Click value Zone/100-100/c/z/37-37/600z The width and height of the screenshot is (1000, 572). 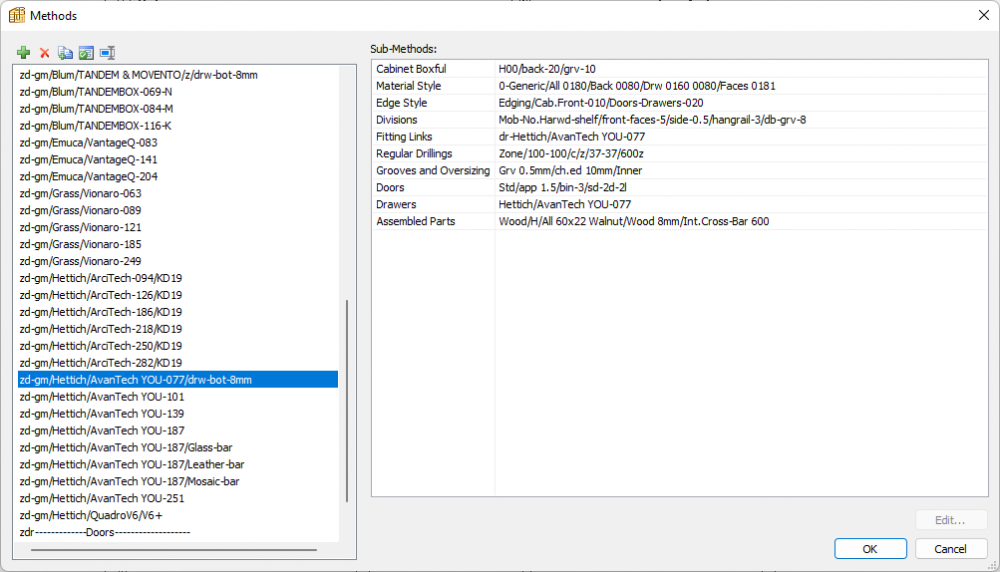(571, 154)
